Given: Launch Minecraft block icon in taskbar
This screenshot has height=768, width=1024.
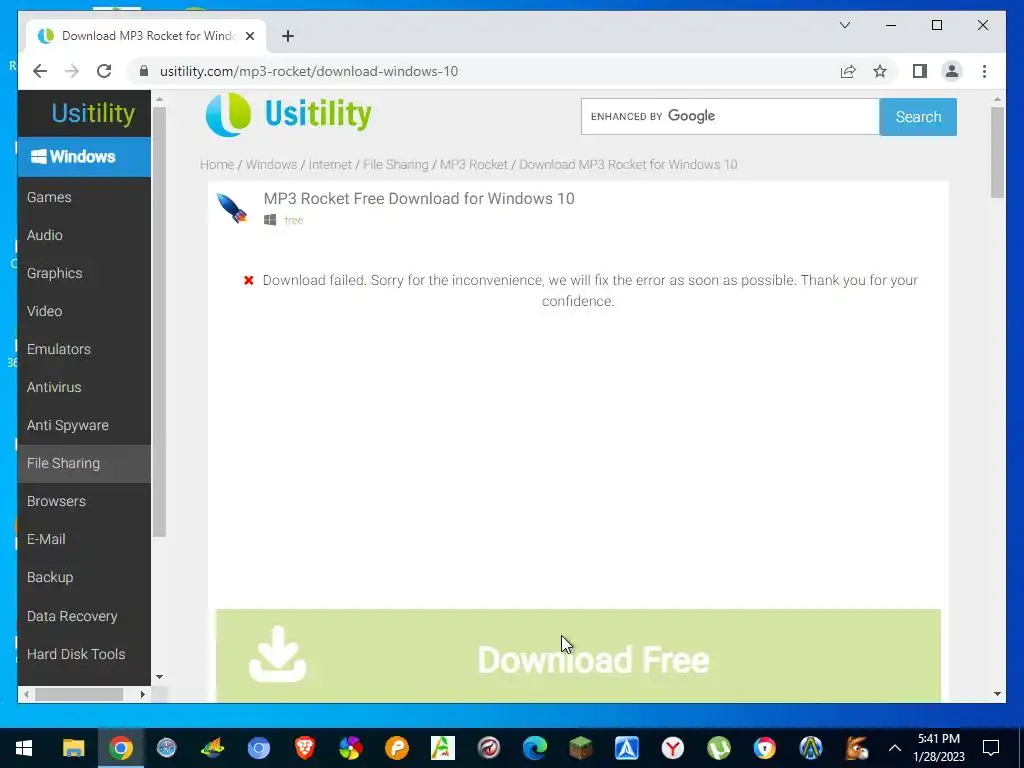Looking at the screenshot, I should [580, 748].
